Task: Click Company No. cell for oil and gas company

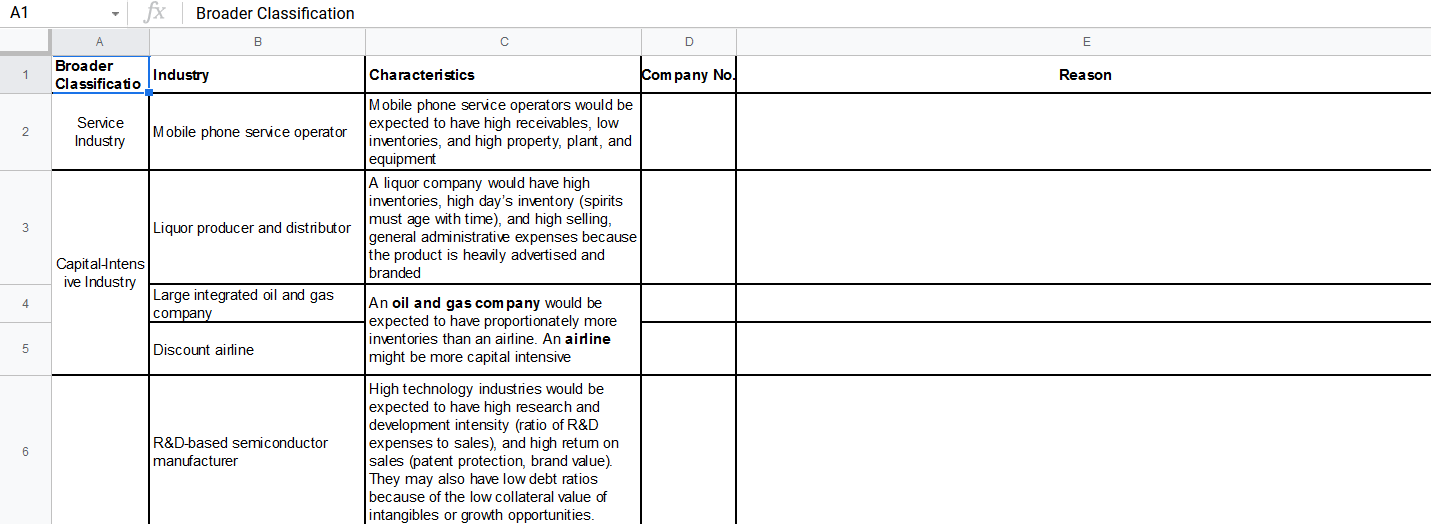Action: click(x=689, y=303)
